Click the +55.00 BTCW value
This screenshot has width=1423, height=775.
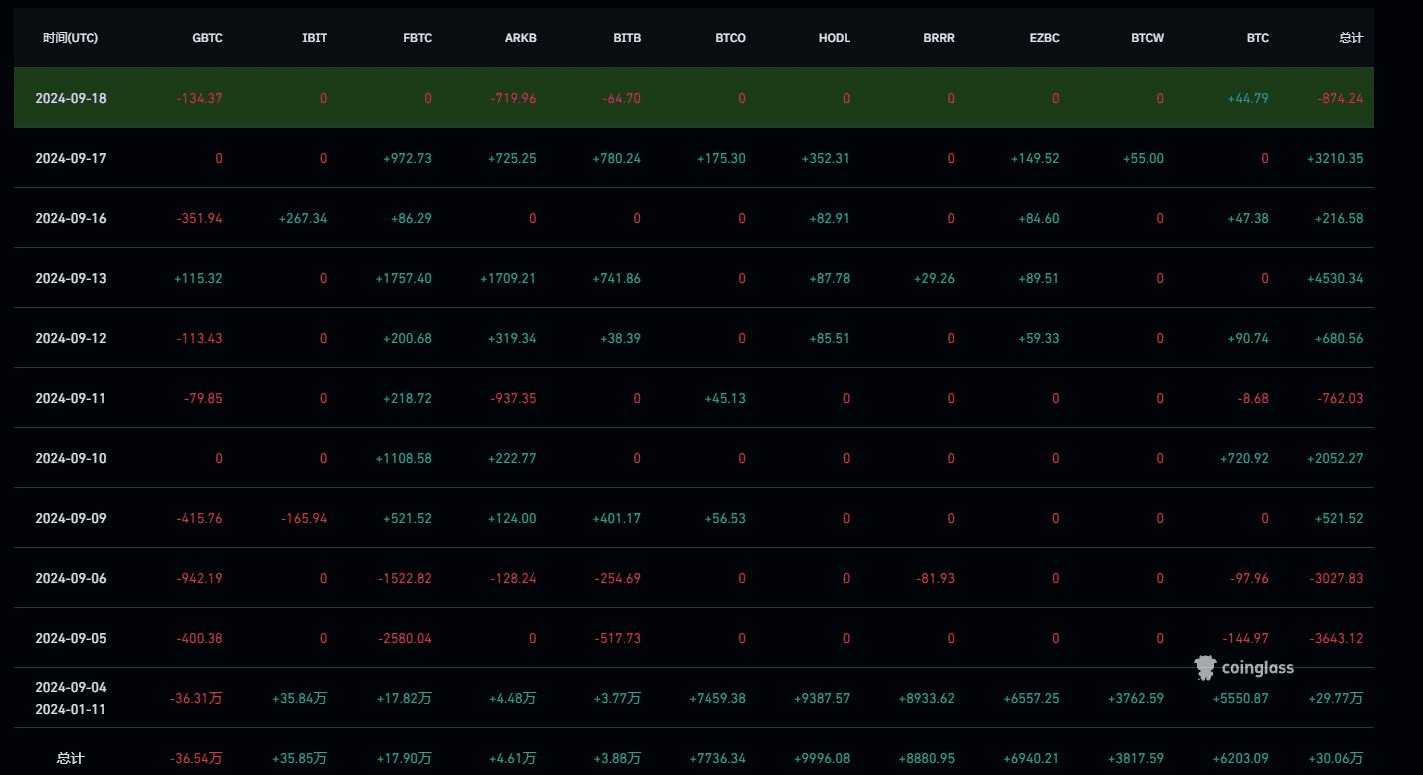(1143, 158)
